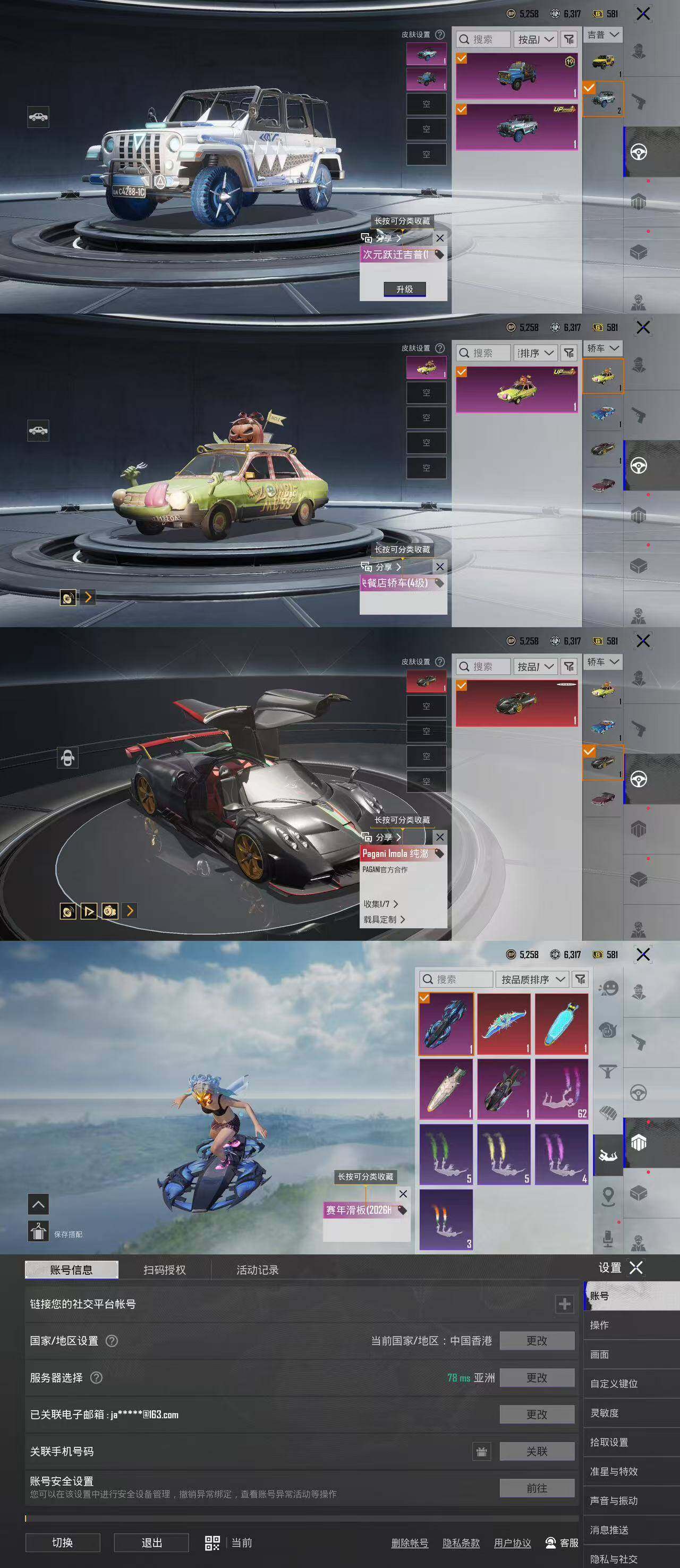Open help icon beside 国家/地区设置
Viewport: 680px width, 1568px height.
[112, 1341]
